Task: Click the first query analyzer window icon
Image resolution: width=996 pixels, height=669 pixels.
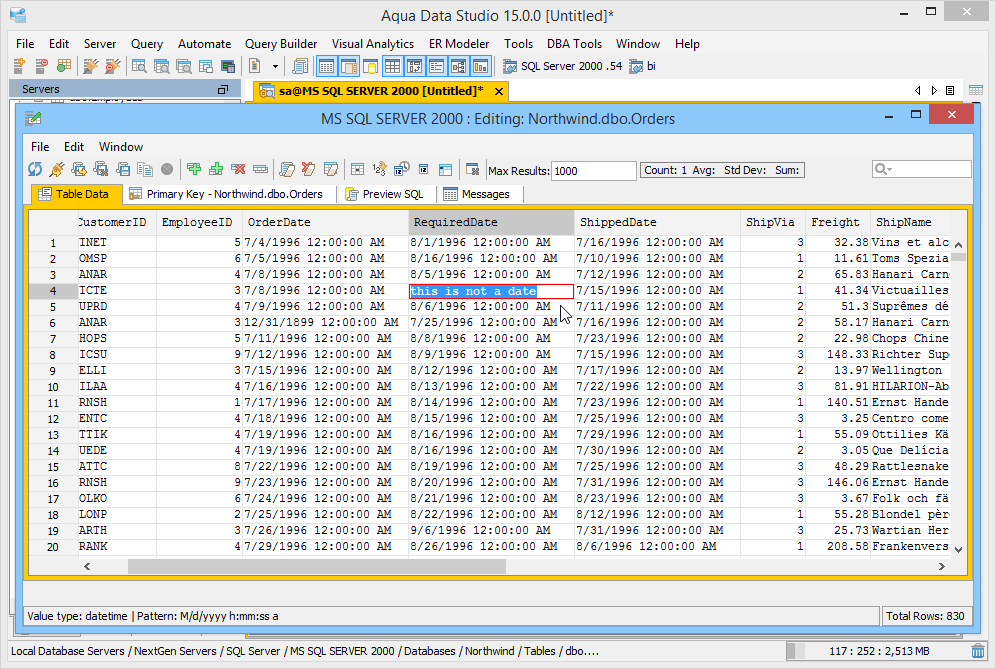Action: click(139, 65)
